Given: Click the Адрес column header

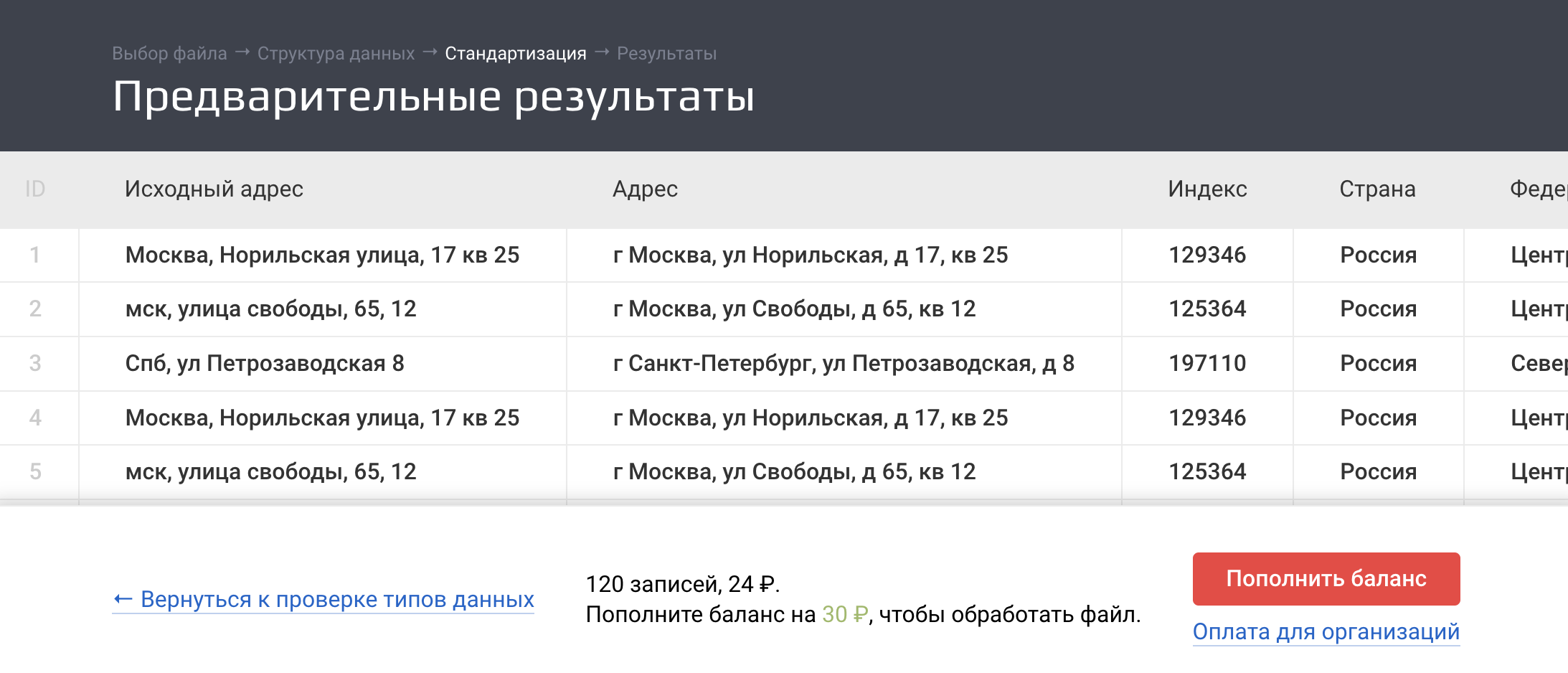Looking at the screenshot, I should tap(645, 189).
